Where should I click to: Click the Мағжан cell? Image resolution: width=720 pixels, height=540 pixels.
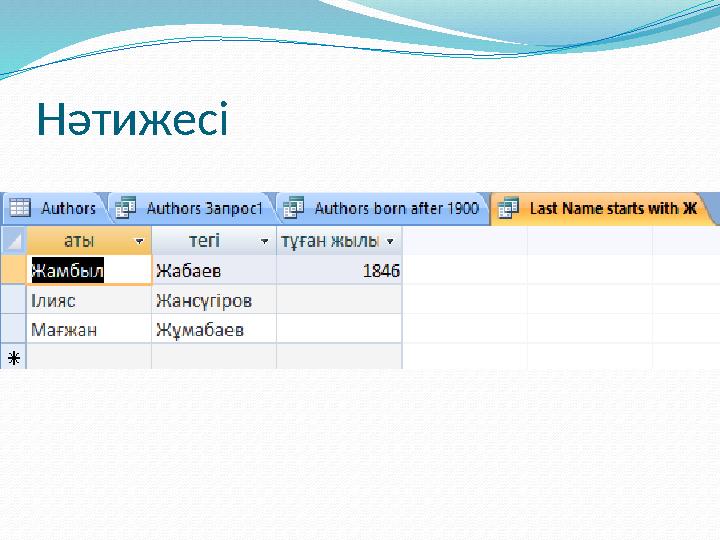pyautogui.click(x=89, y=329)
